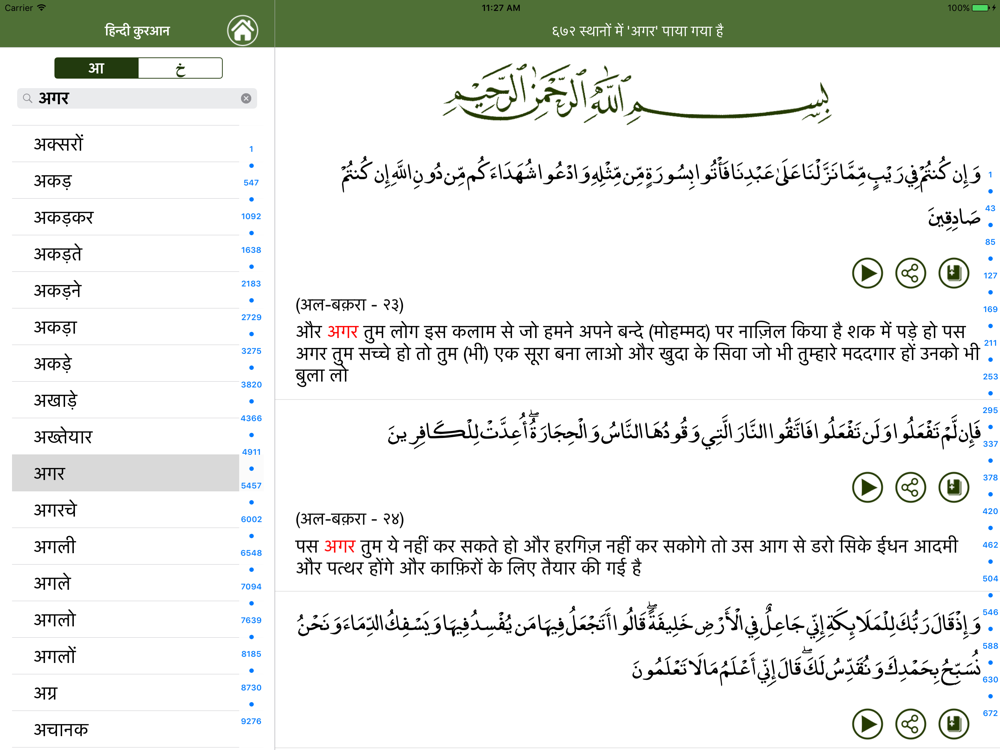
Task: Play audio for the third verse result
Action: click(x=867, y=724)
